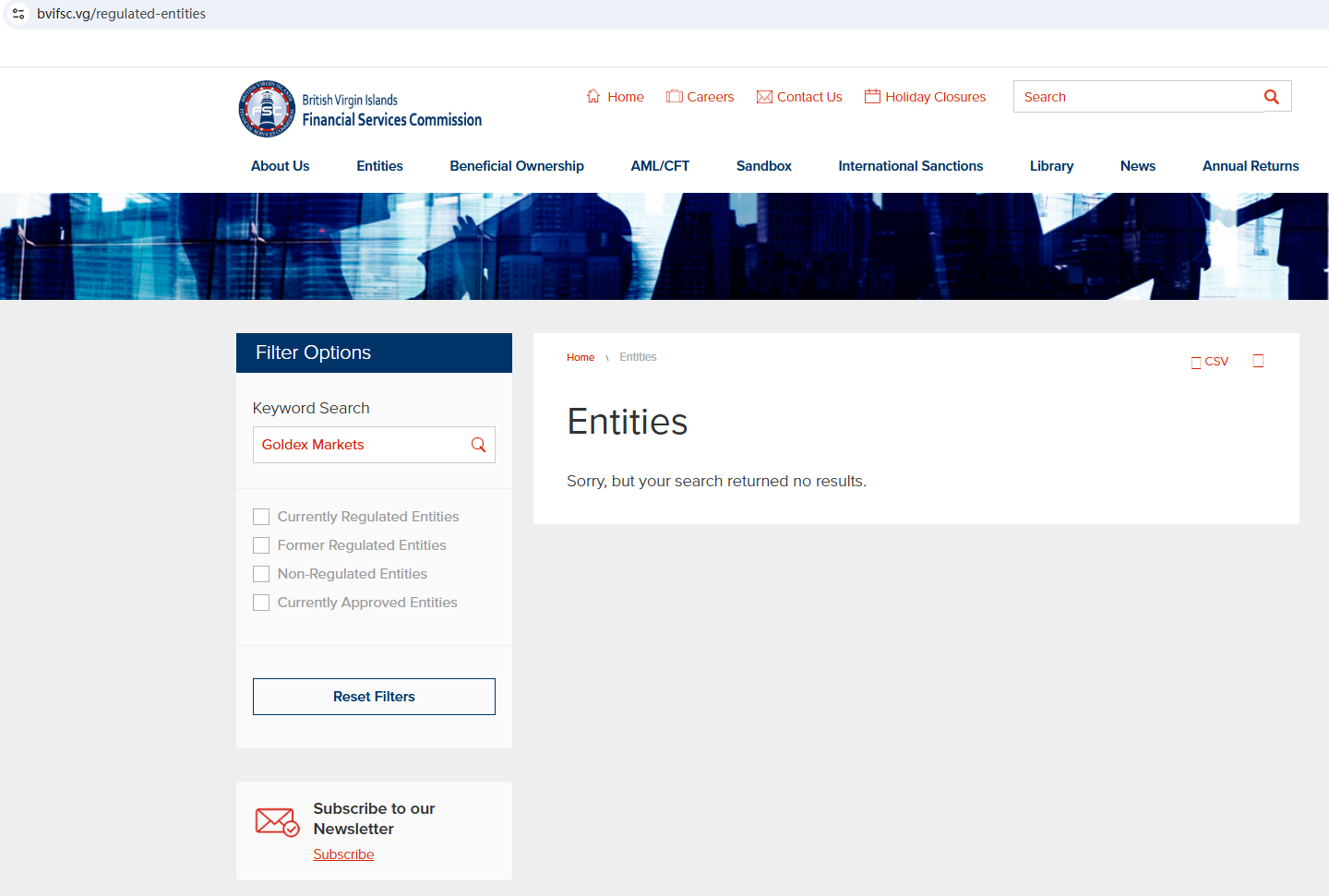Open the Holiday Closures link
This screenshot has width=1329, height=896.
pos(936,97)
